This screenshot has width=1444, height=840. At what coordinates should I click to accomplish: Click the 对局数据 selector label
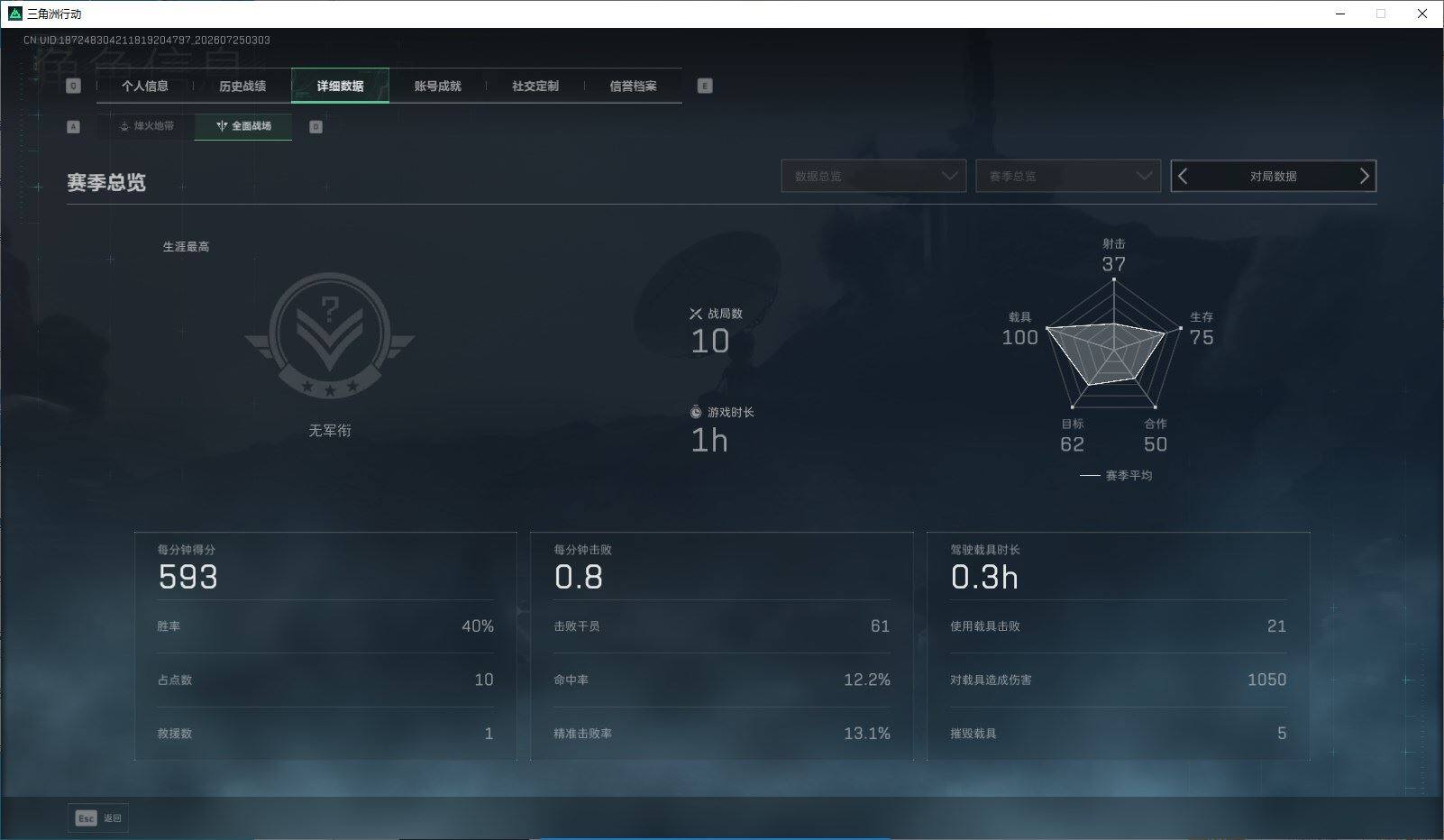coord(1273,177)
